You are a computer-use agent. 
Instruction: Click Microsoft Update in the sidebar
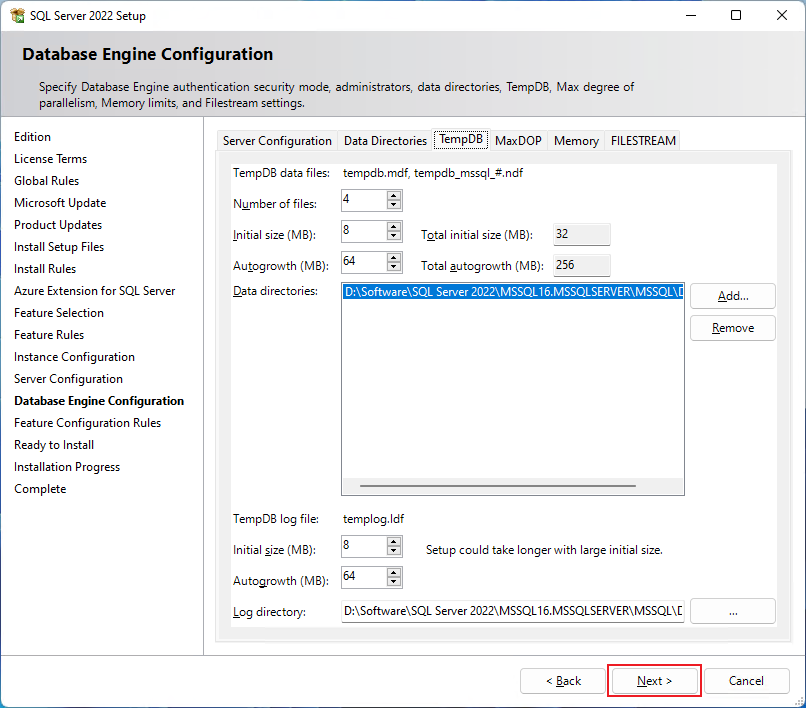point(60,203)
